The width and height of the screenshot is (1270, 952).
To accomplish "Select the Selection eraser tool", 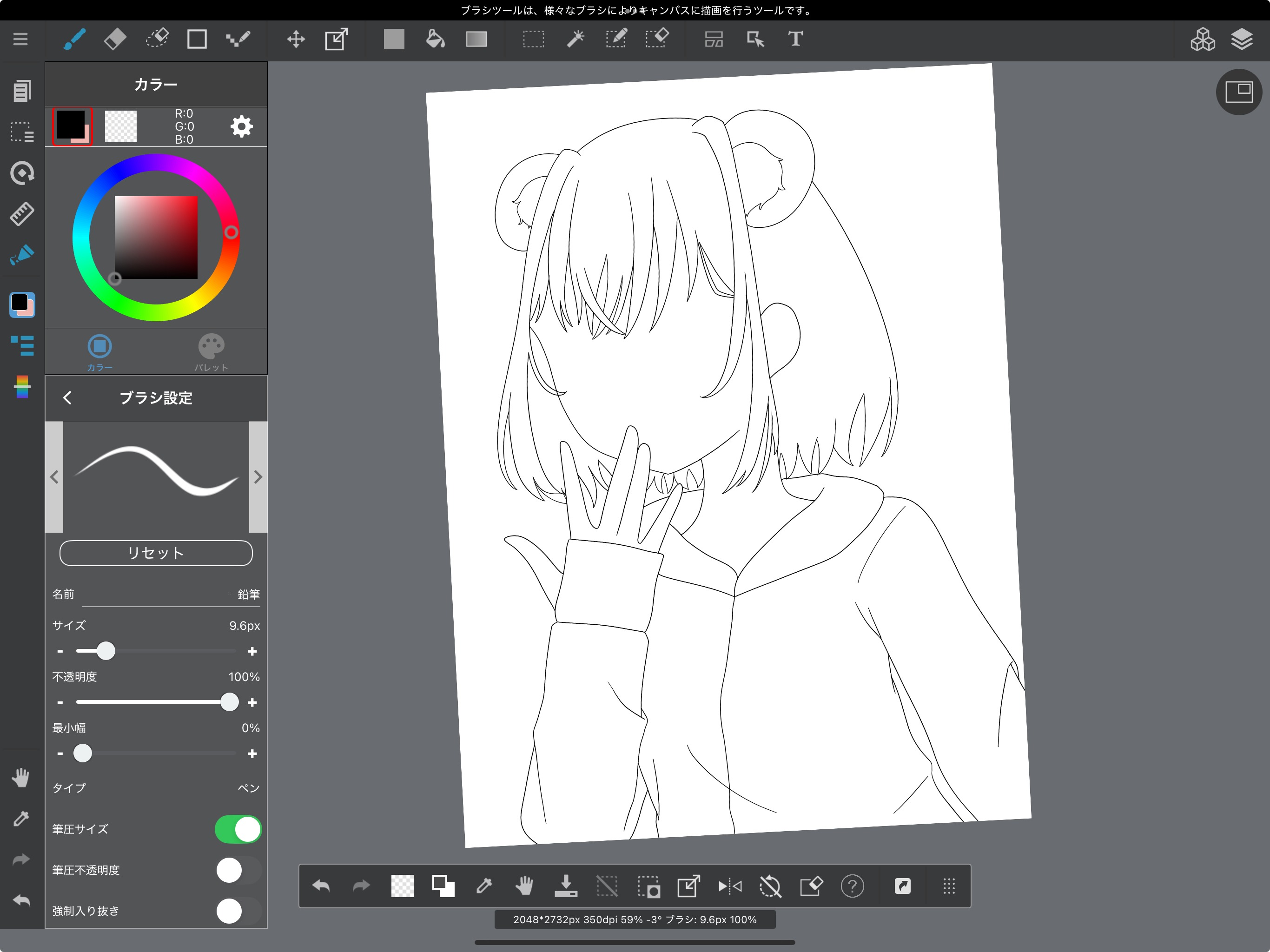I will tap(657, 39).
